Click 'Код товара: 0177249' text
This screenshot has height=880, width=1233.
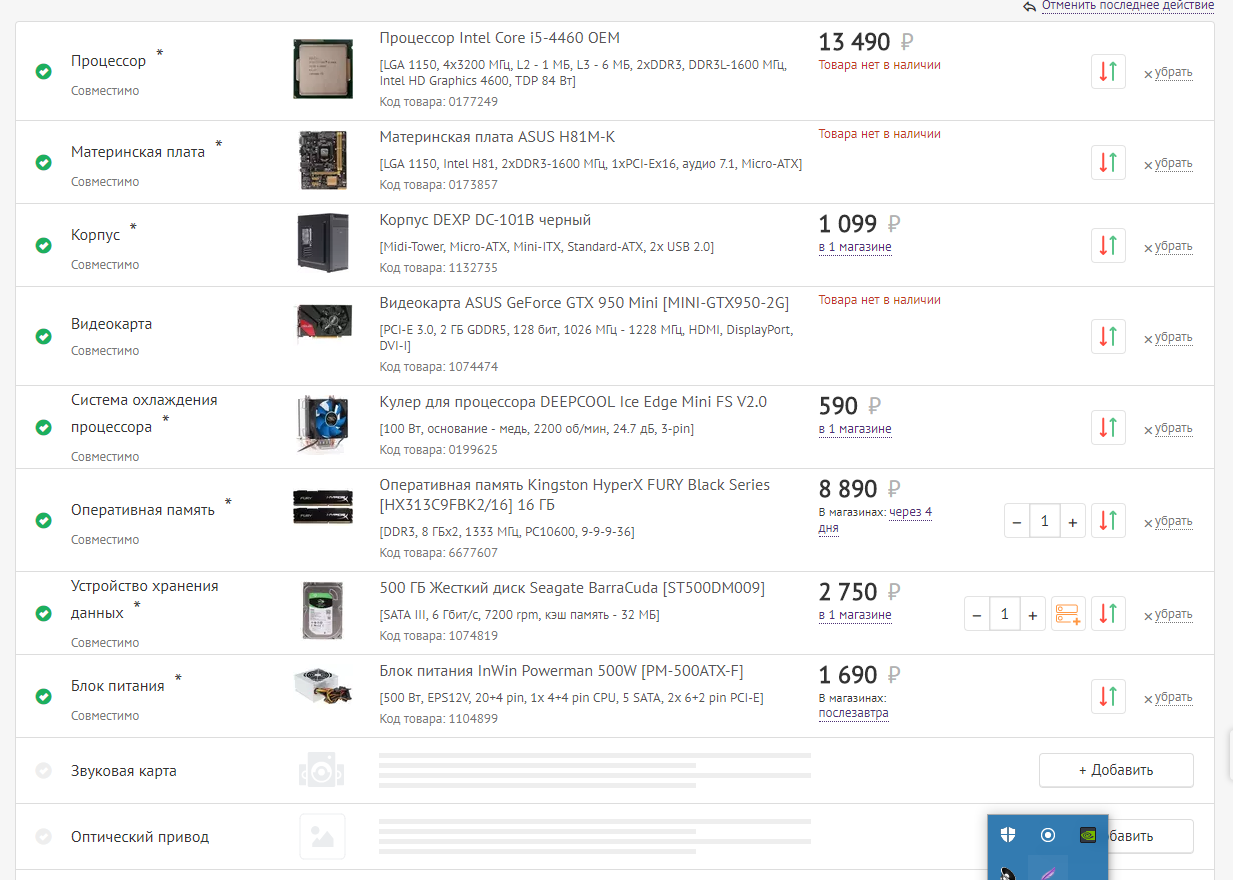(x=439, y=102)
